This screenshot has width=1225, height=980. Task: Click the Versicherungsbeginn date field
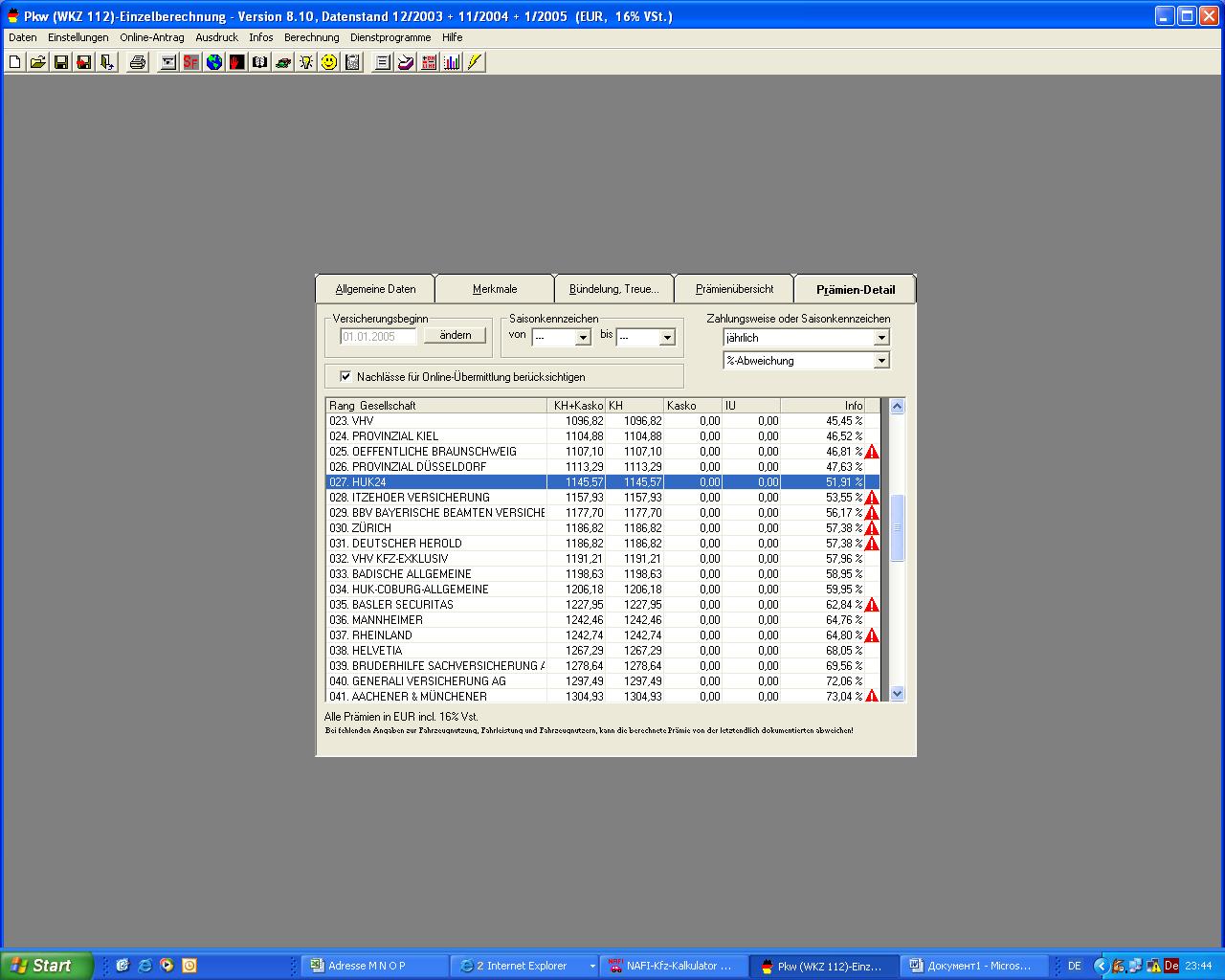pos(379,337)
